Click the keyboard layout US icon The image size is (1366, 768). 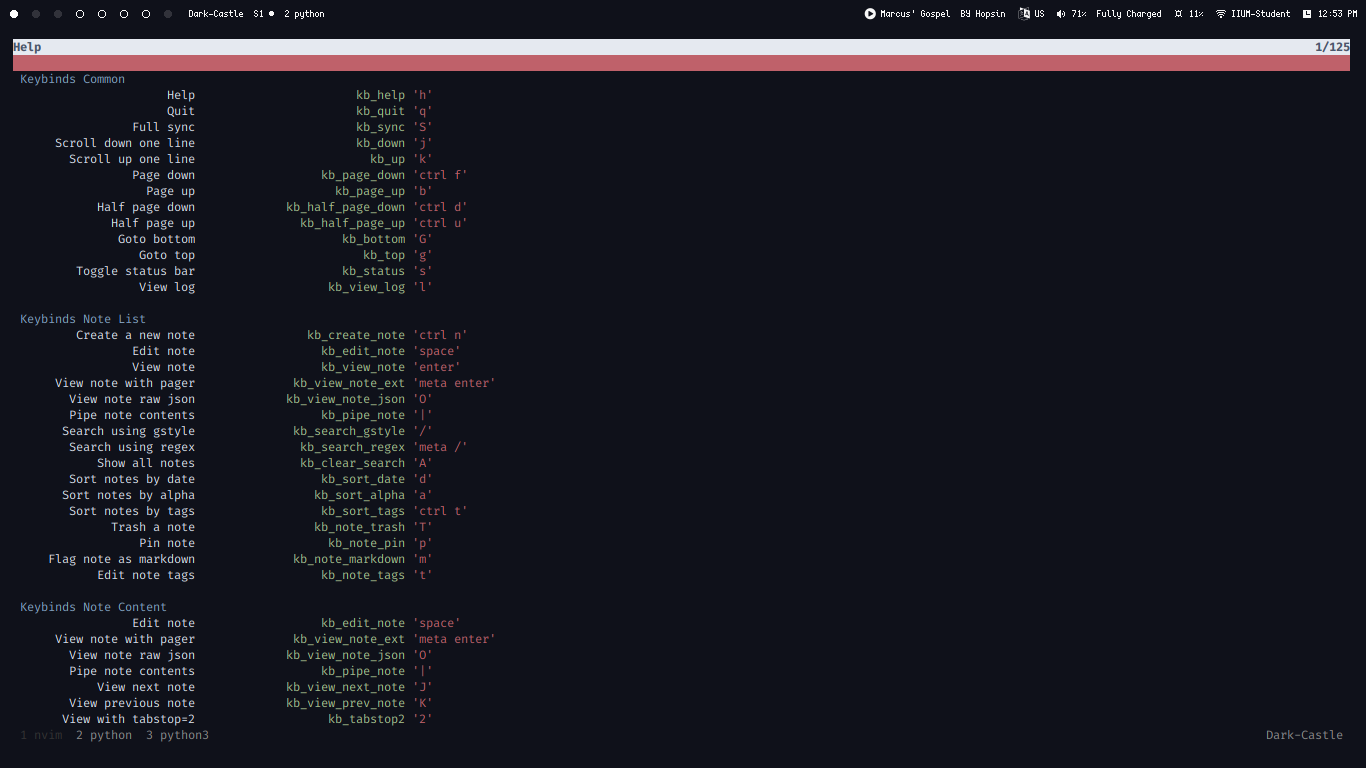(x=1024, y=14)
